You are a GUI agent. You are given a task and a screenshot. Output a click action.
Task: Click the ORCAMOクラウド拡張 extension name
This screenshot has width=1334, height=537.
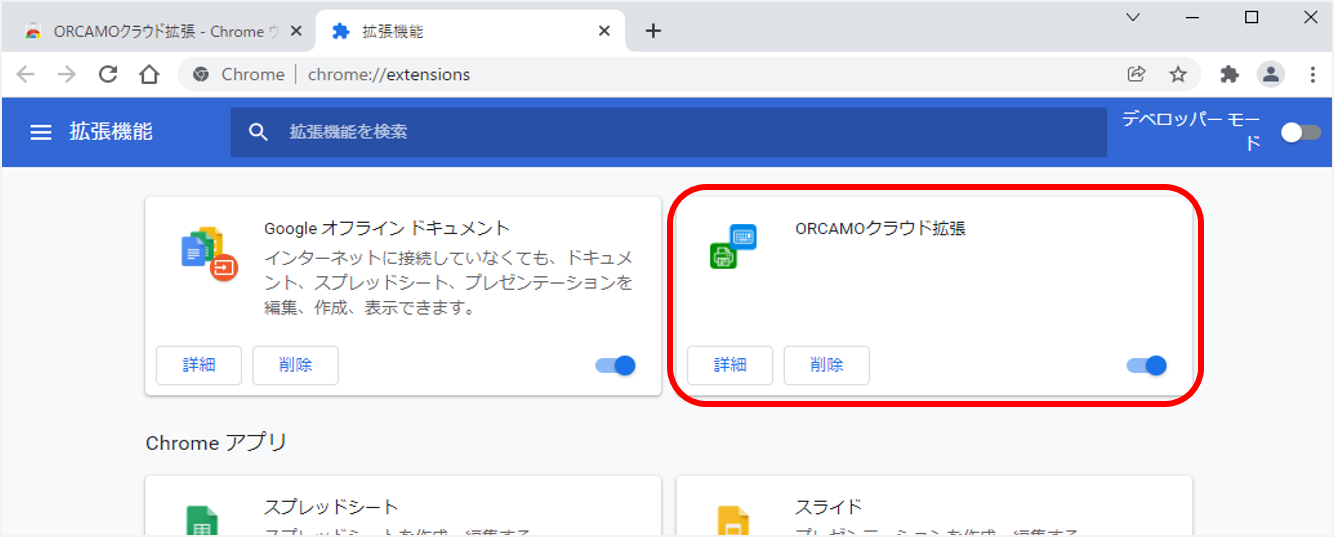(x=880, y=228)
